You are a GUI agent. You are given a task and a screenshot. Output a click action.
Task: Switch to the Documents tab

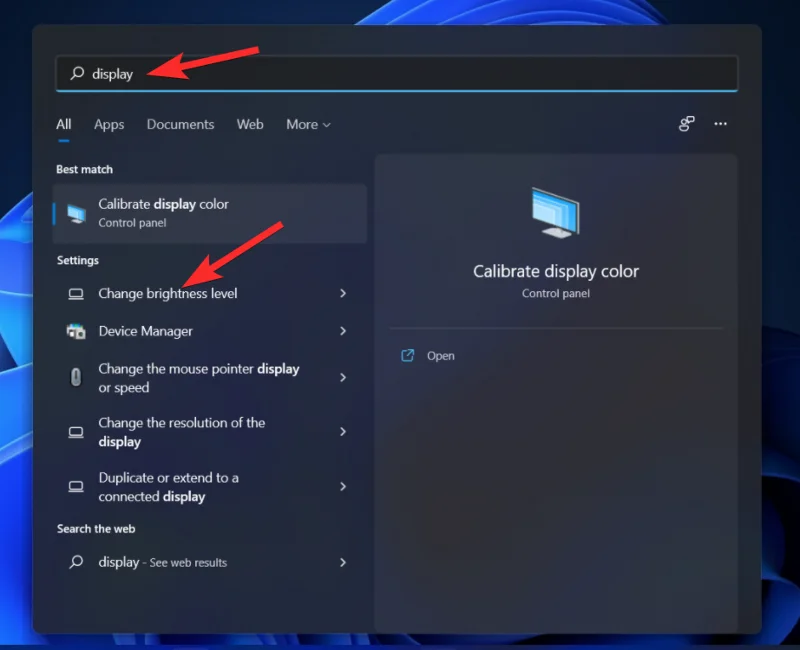[180, 124]
